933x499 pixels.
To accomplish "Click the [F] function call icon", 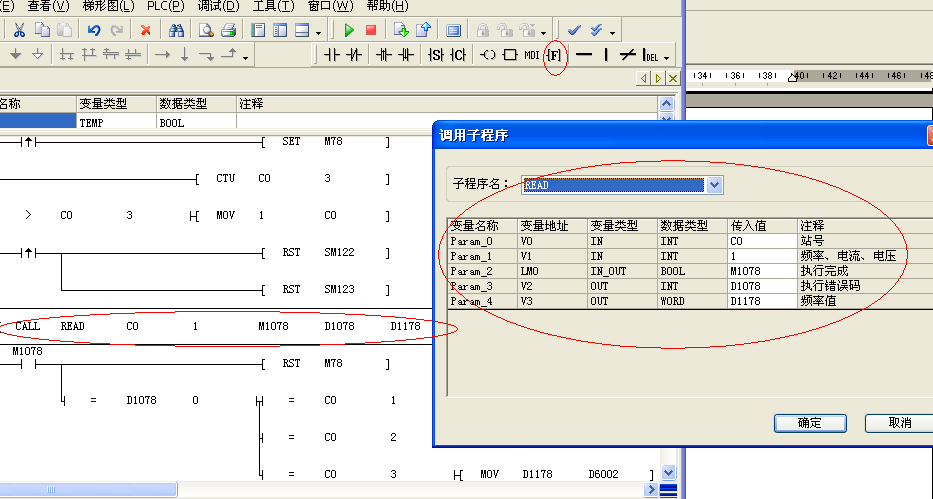I will pyautogui.click(x=554, y=55).
